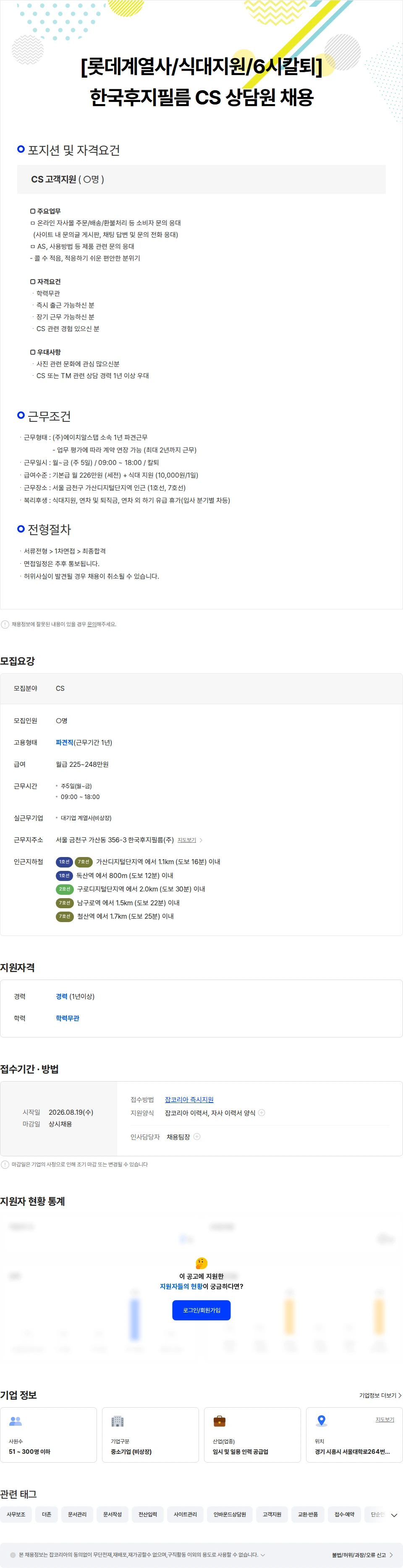This screenshot has height=1568, width=403.
Task: Open the 잡코리아 즉시지원 link
Action: click(x=189, y=1099)
